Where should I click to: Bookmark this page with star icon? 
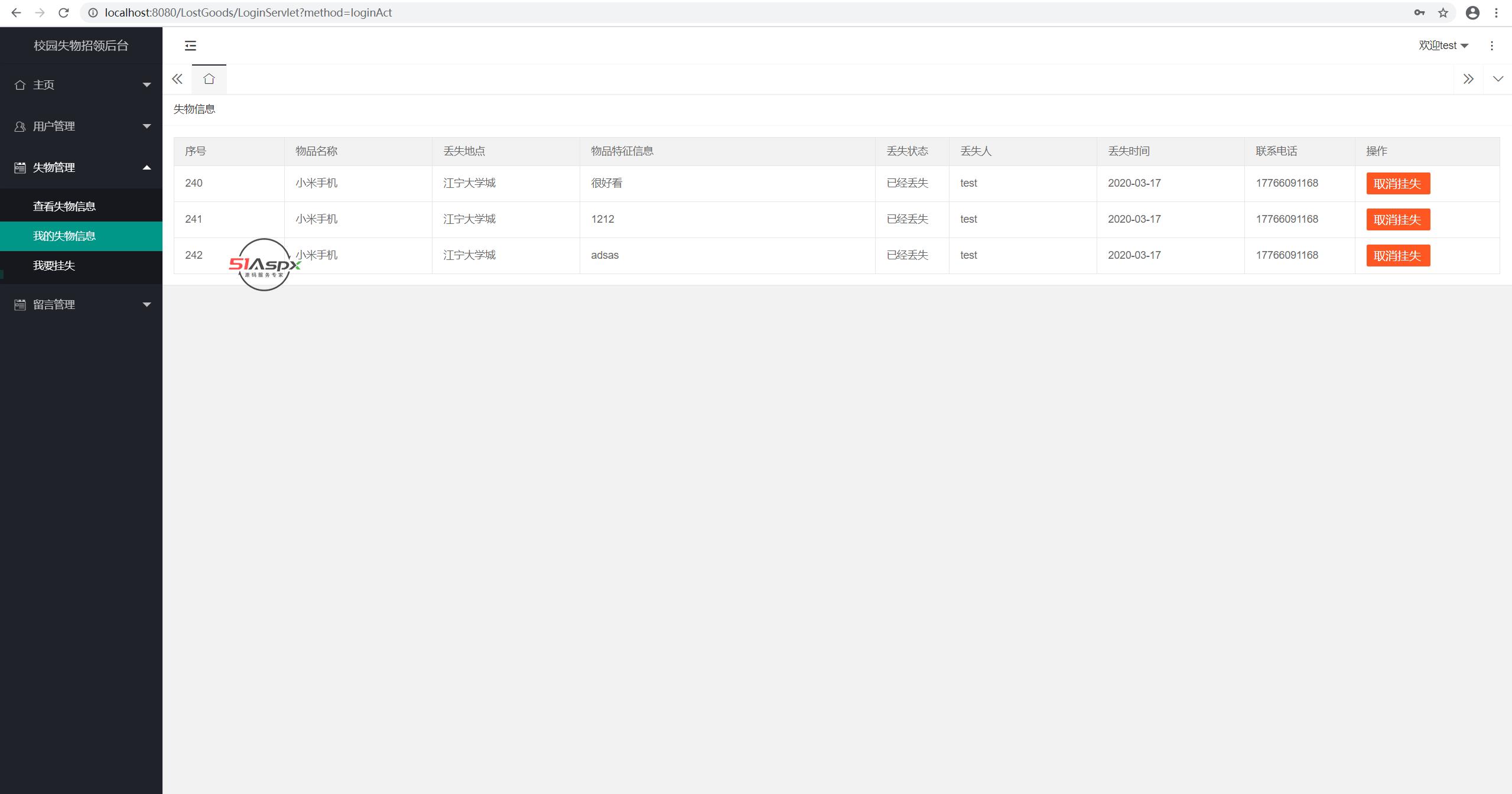pos(1443,12)
